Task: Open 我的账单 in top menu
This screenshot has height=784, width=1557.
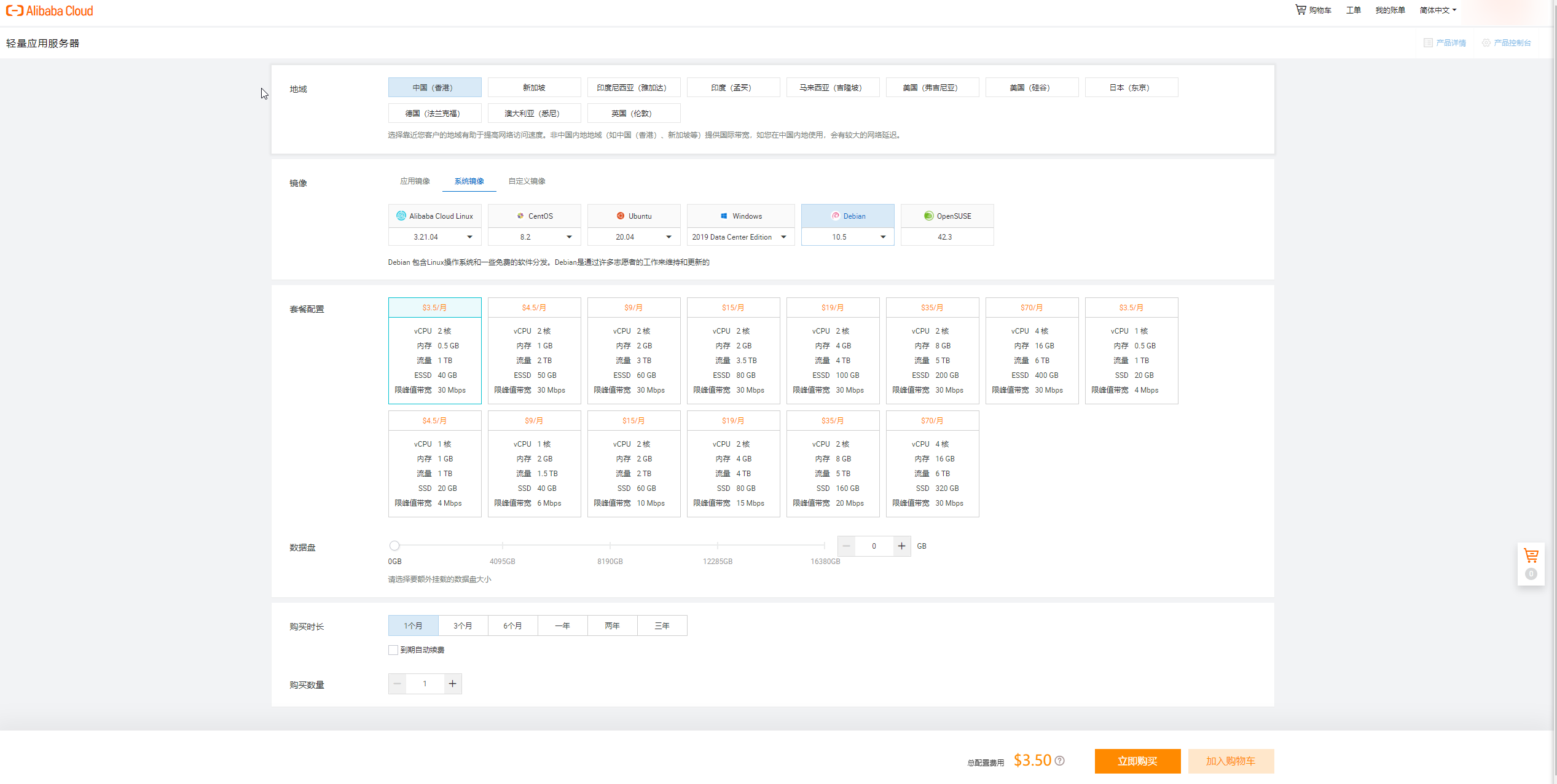Action: [1390, 10]
